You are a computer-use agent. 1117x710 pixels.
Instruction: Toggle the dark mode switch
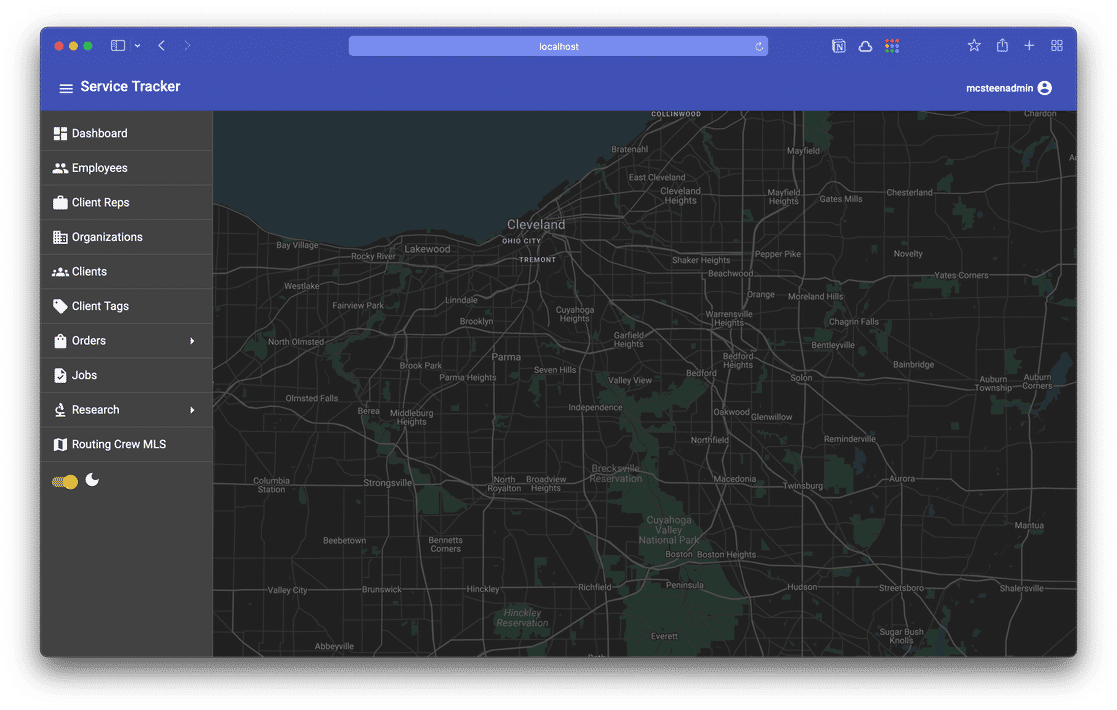coord(66,482)
